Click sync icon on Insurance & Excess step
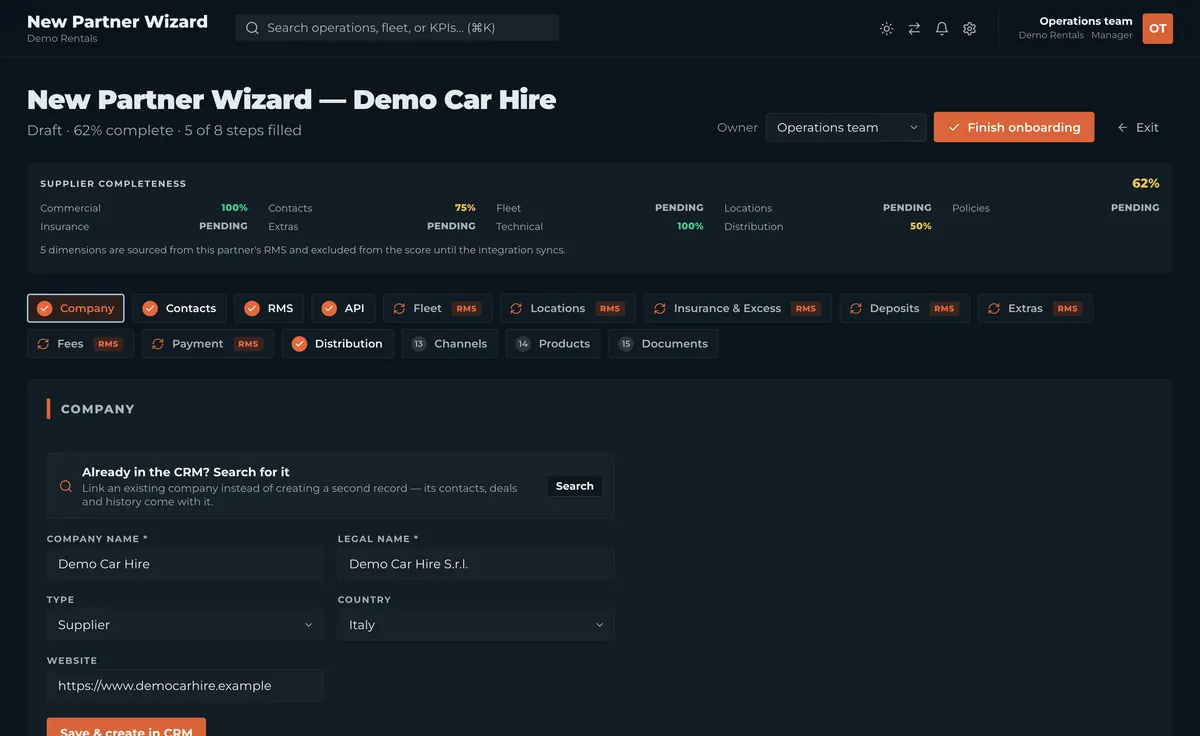This screenshot has height=736, width=1200. [x=660, y=308]
